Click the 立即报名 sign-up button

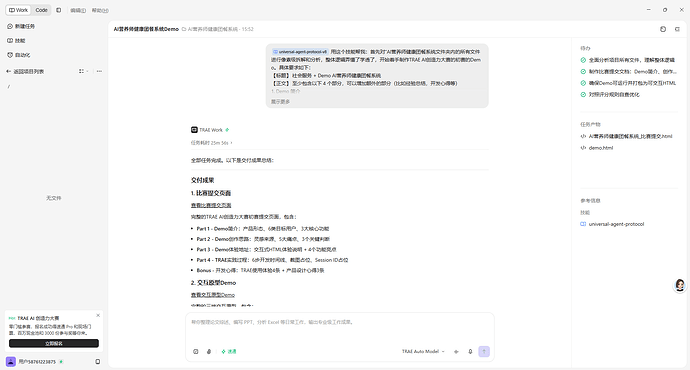[x=54, y=344]
